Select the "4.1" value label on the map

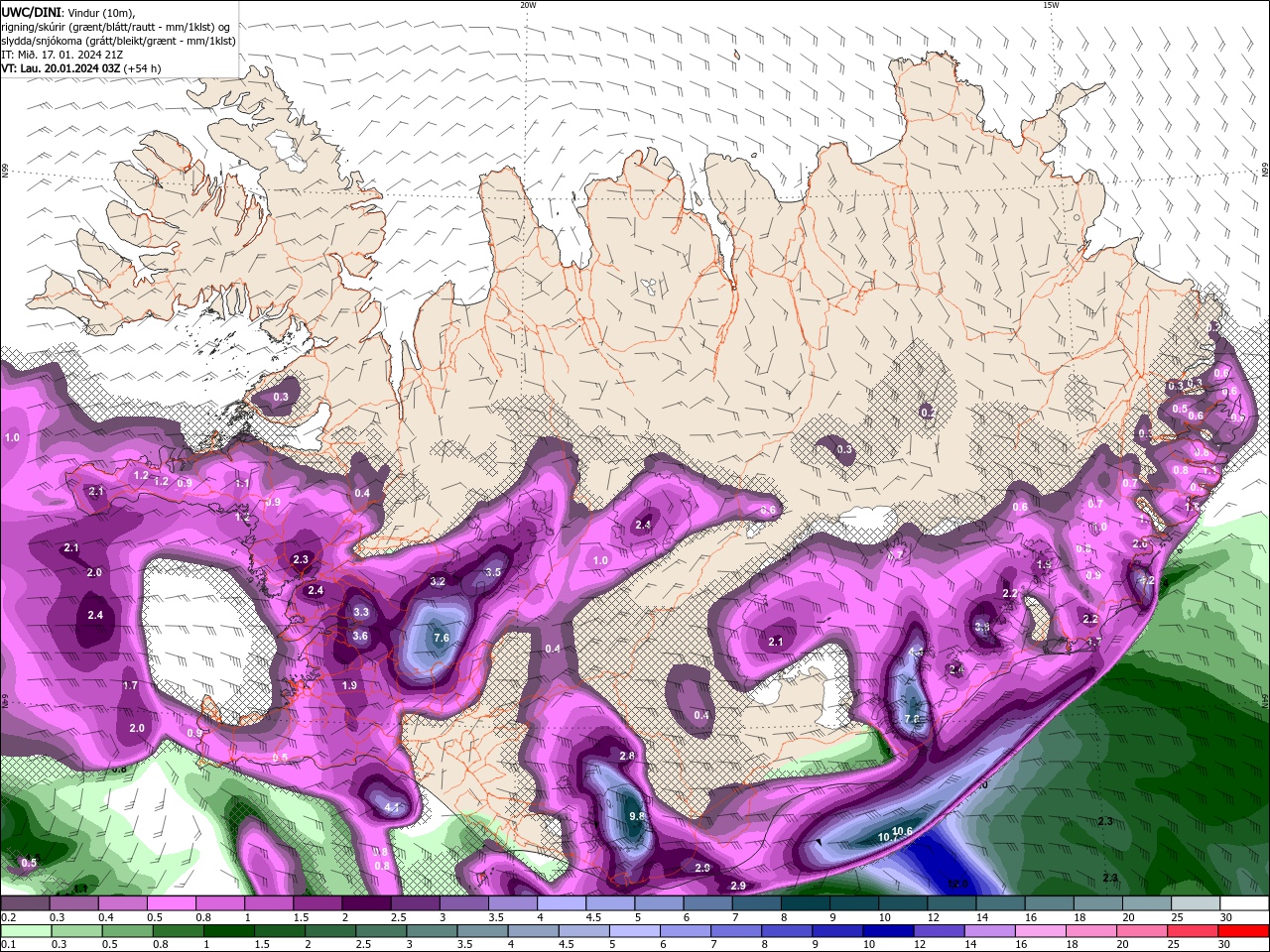[392, 807]
